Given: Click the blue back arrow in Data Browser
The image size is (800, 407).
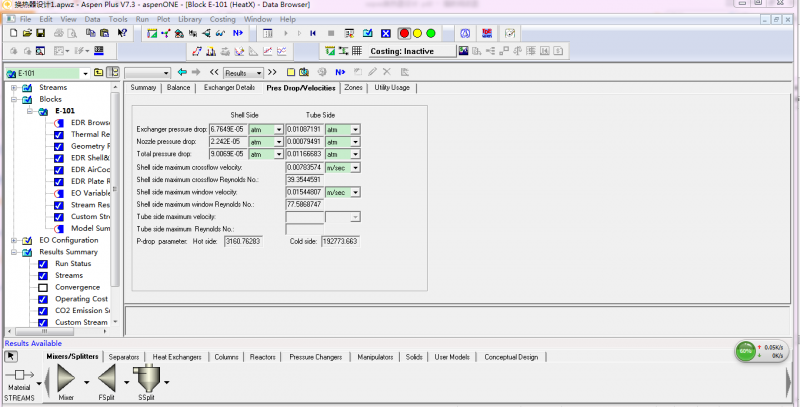Looking at the screenshot, I should [182, 72].
